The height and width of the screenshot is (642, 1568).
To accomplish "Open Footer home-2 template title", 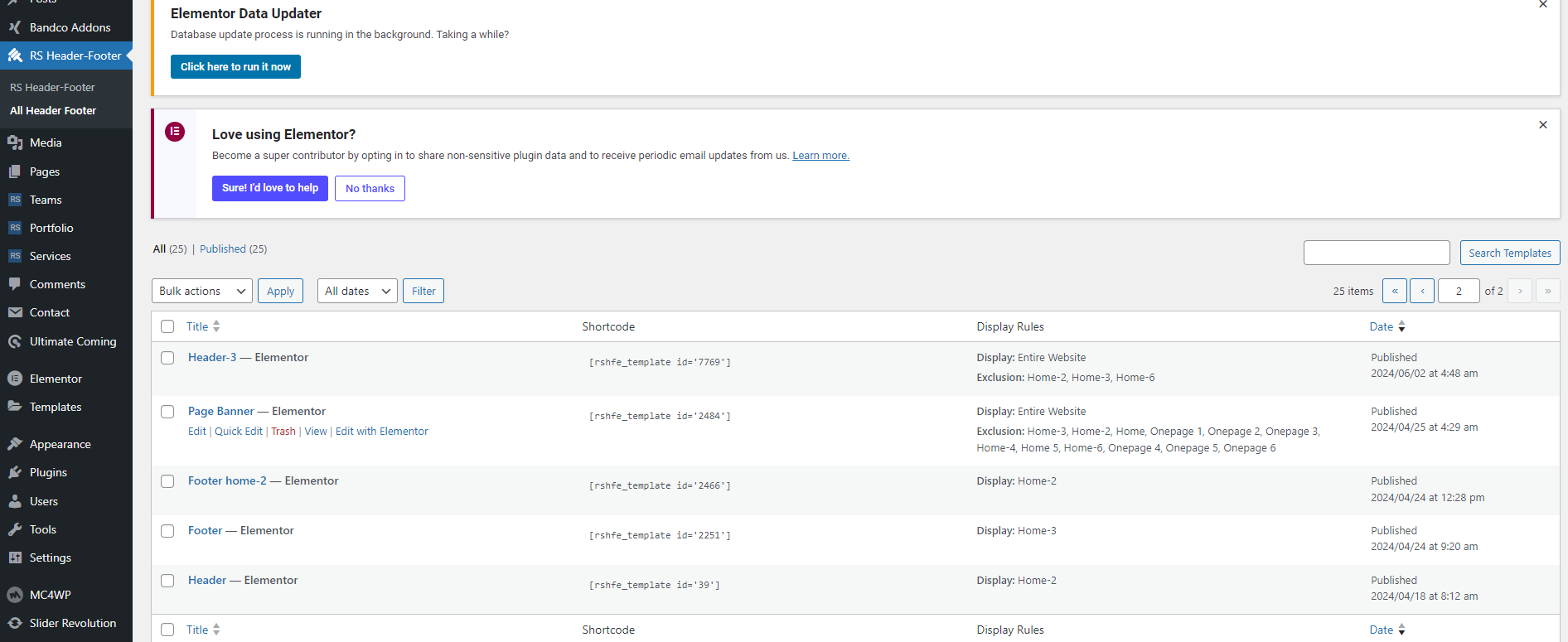I will click(x=227, y=480).
